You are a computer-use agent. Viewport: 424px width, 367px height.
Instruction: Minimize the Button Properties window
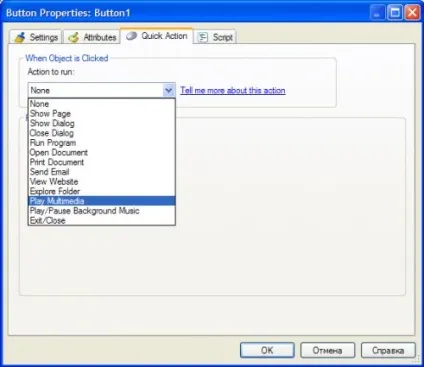[377, 13]
